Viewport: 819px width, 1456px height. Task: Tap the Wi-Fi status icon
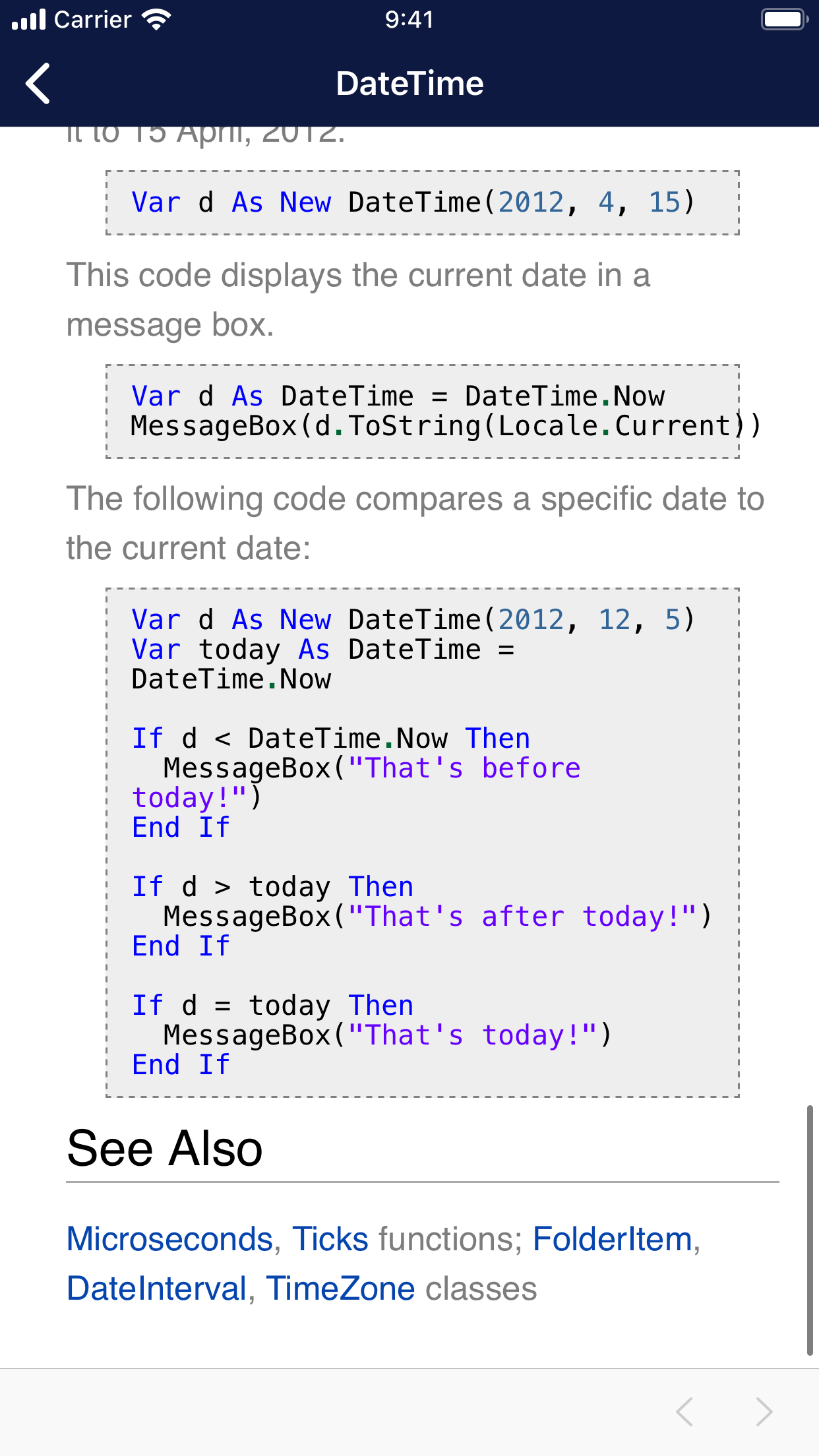(x=156, y=20)
